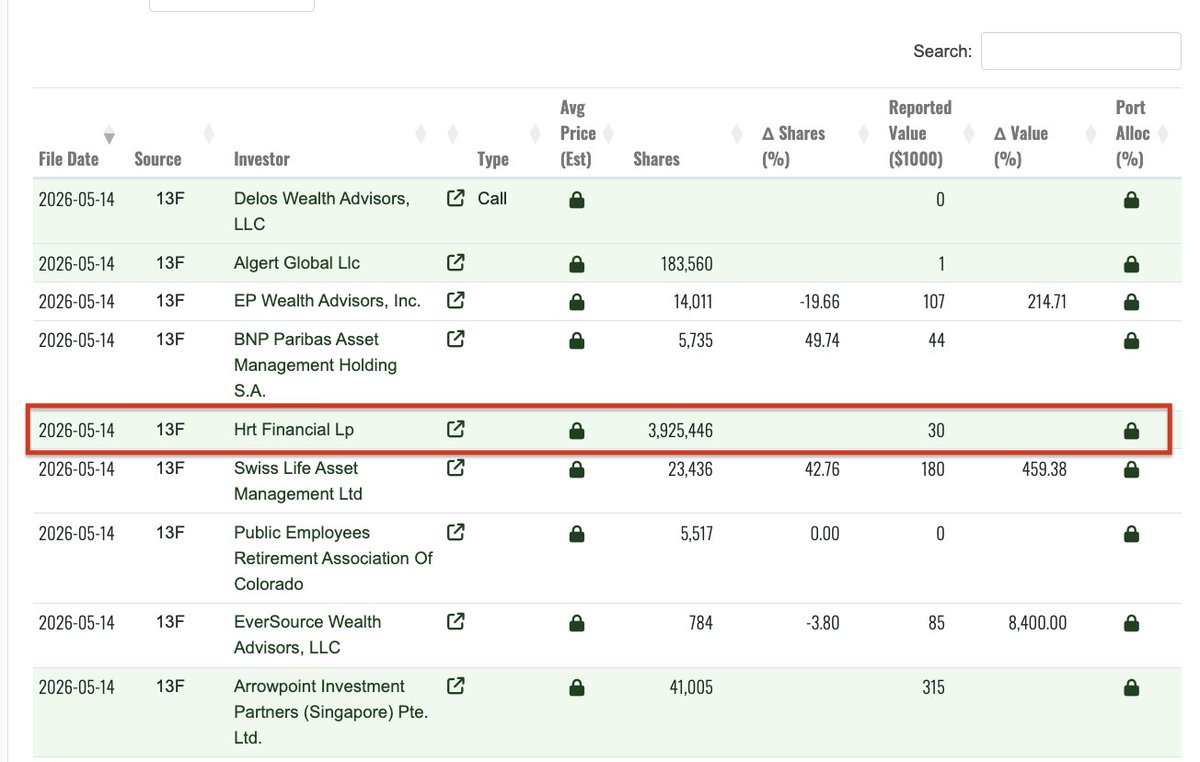Open external link for EverSource Wealth Advisors
Image resolution: width=1200 pixels, height=762 pixels.
tap(455, 621)
